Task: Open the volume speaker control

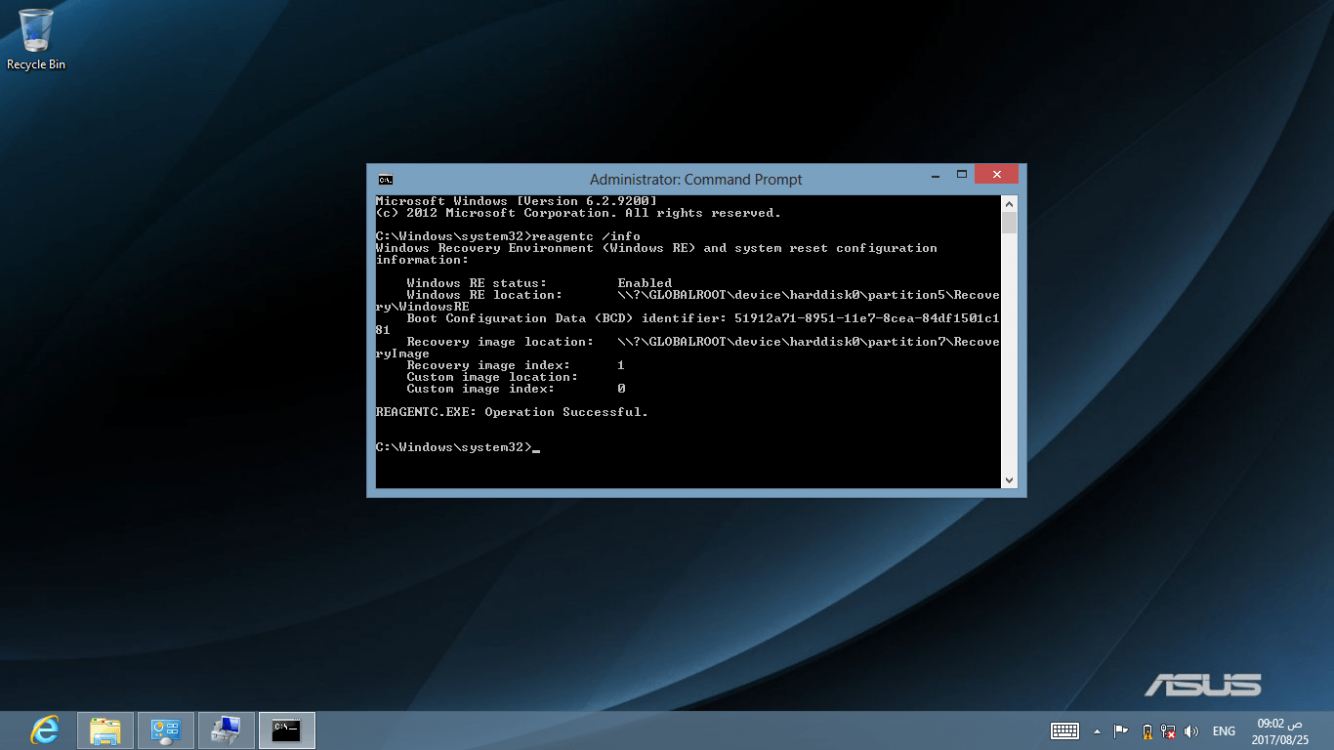Action: [x=1191, y=732]
